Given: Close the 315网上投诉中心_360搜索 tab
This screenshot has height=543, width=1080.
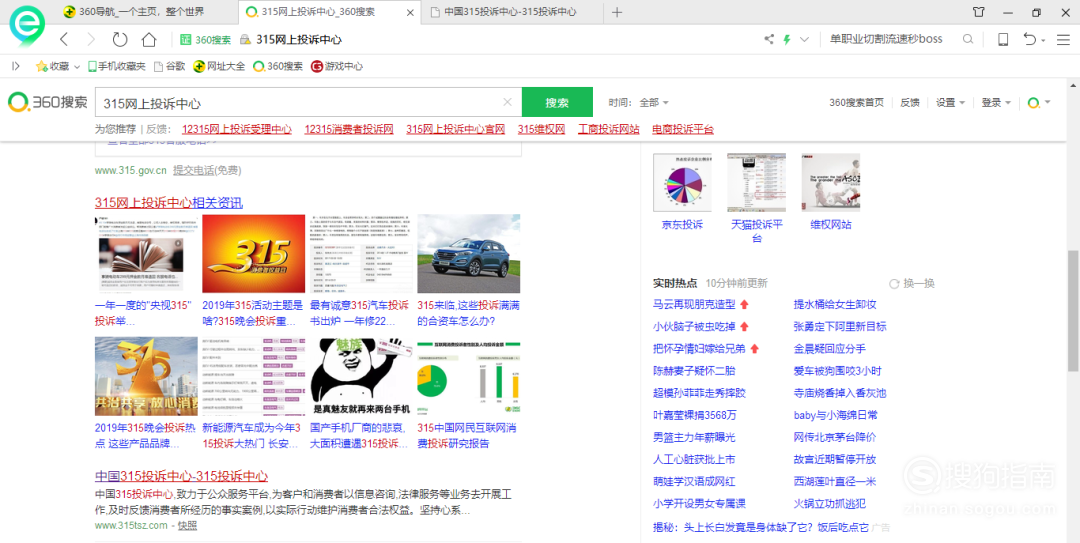Looking at the screenshot, I should click(411, 12).
